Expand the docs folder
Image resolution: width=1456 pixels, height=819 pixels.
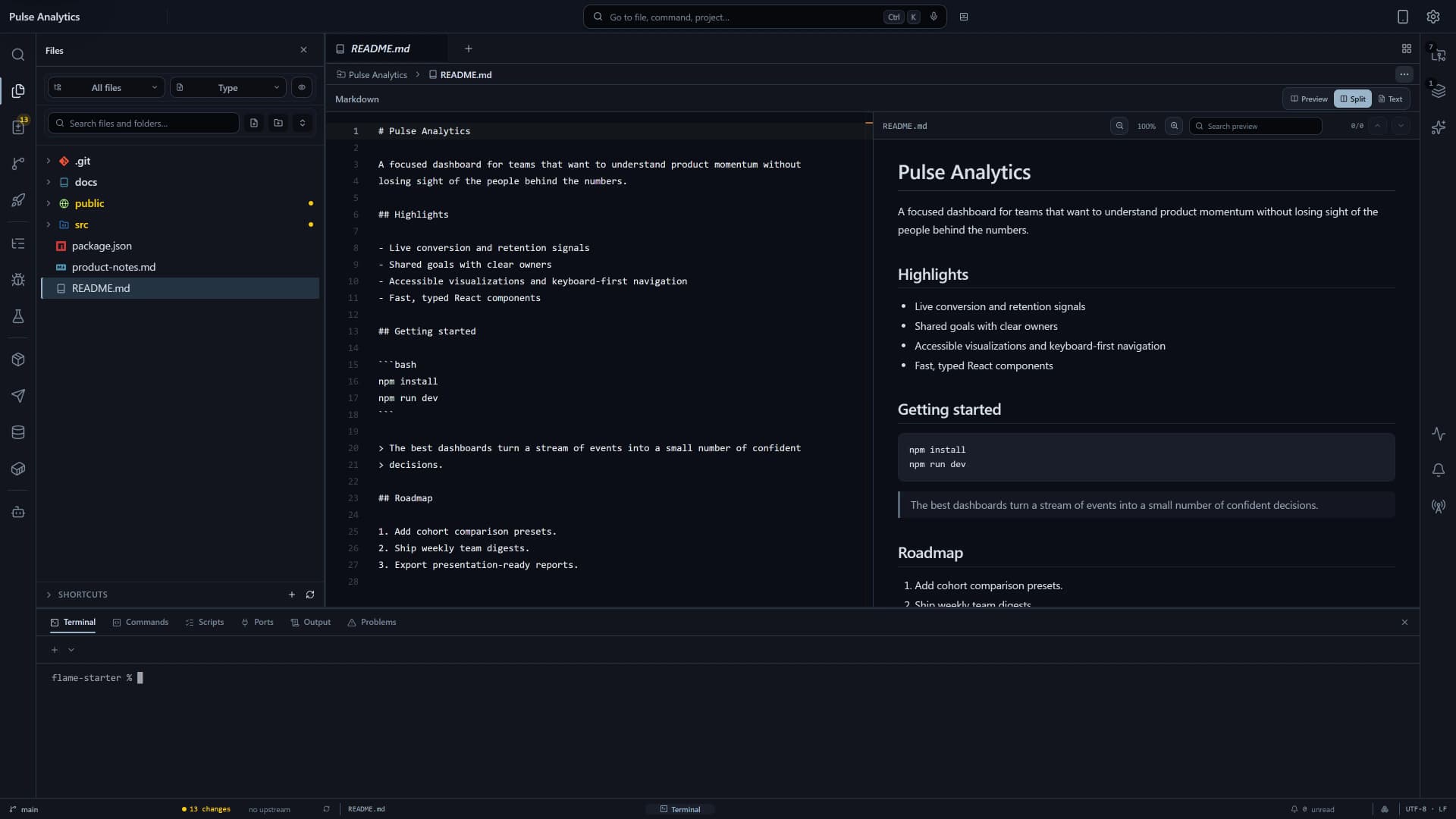(49, 182)
